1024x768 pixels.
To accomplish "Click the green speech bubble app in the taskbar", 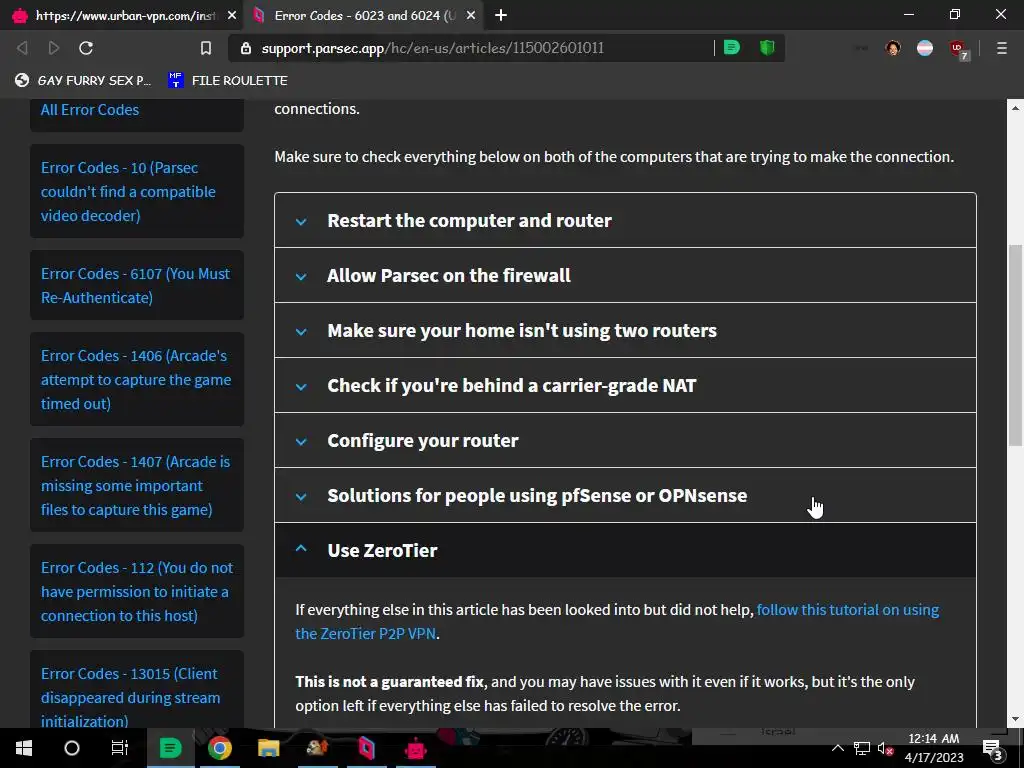I will (170, 748).
